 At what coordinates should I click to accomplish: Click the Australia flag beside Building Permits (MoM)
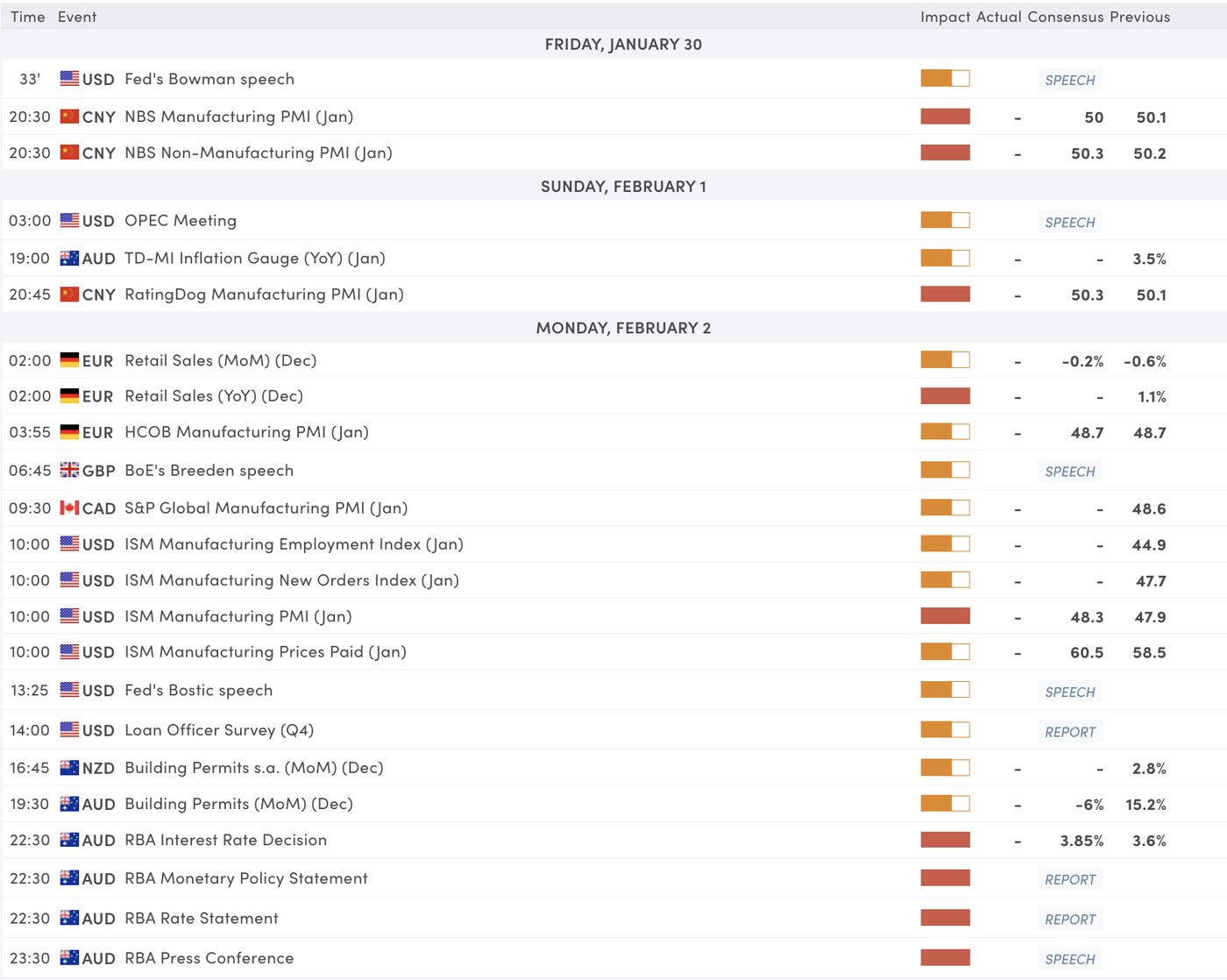pos(69,803)
